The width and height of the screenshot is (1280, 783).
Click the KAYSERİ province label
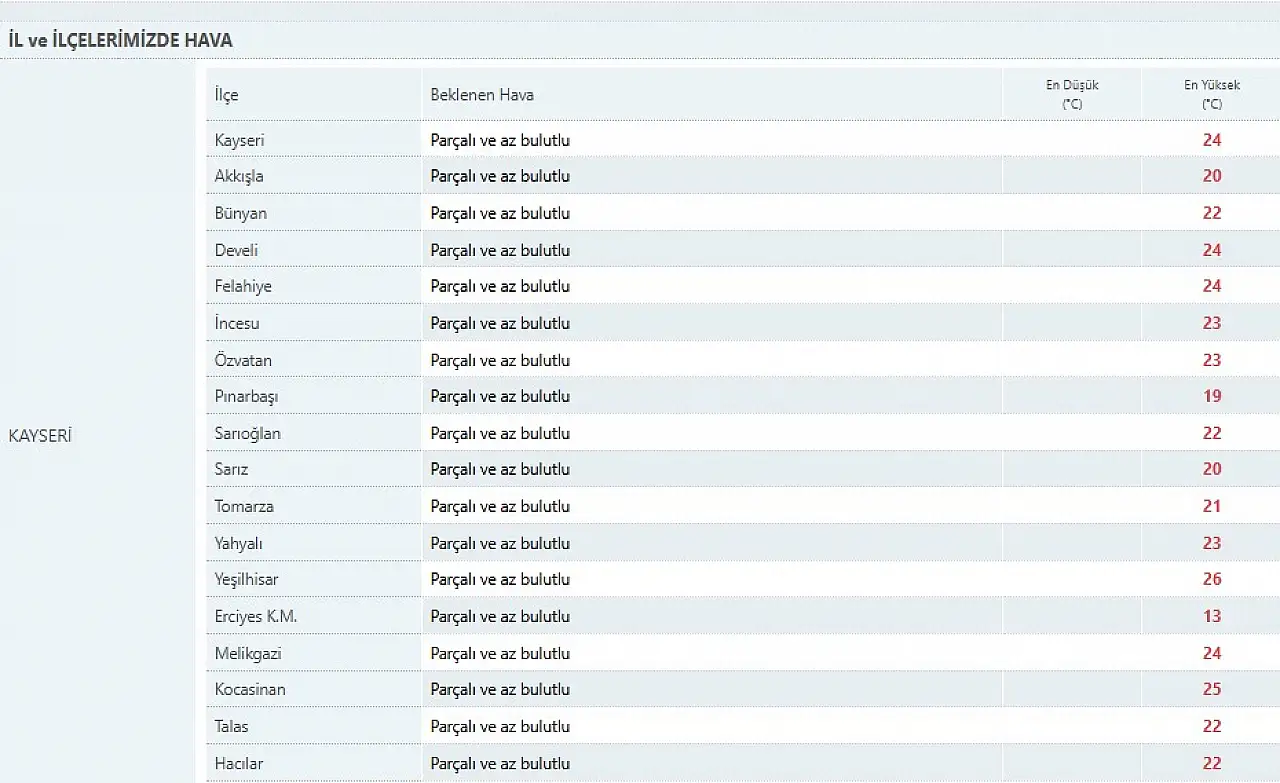(40, 436)
